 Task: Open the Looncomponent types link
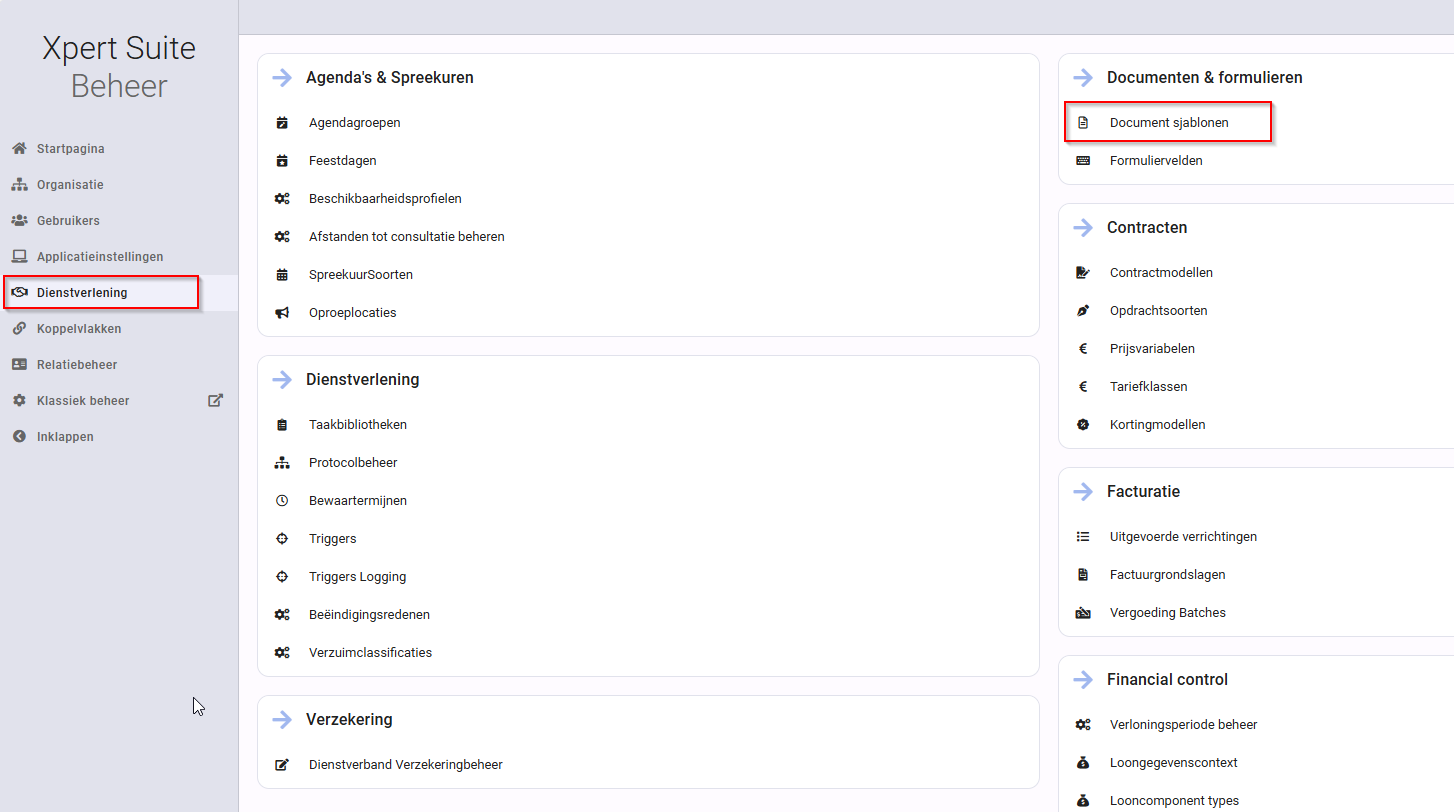1174,800
